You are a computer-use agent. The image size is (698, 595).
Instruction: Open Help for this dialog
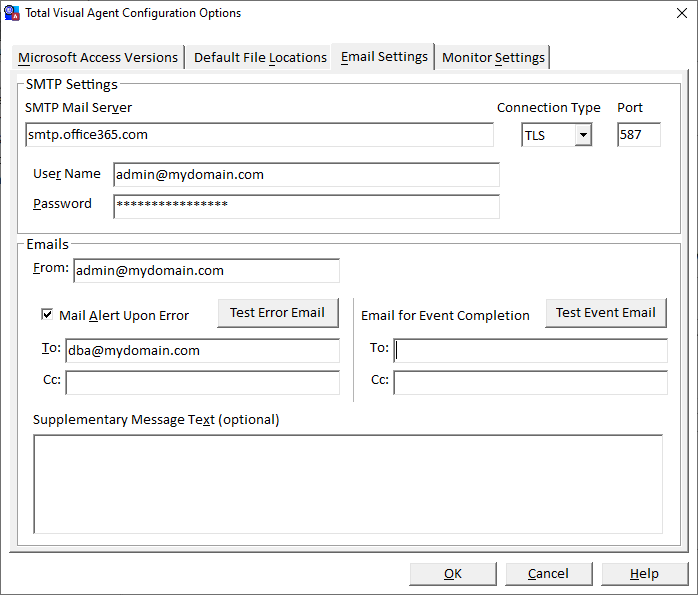(x=645, y=574)
